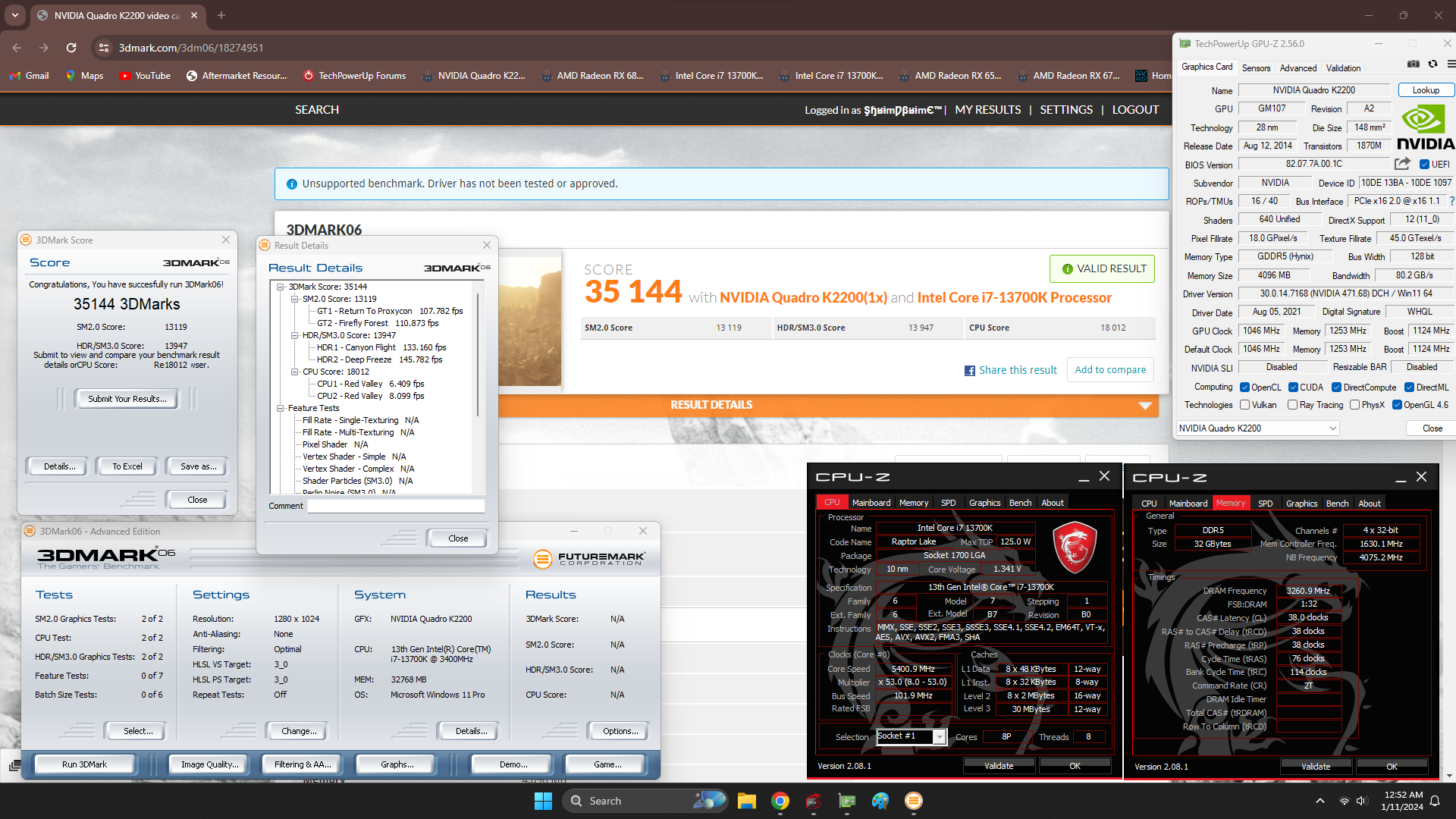The image size is (1456, 819).
Task: Toggle the CUDA checkbox
Action: pos(1293,388)
